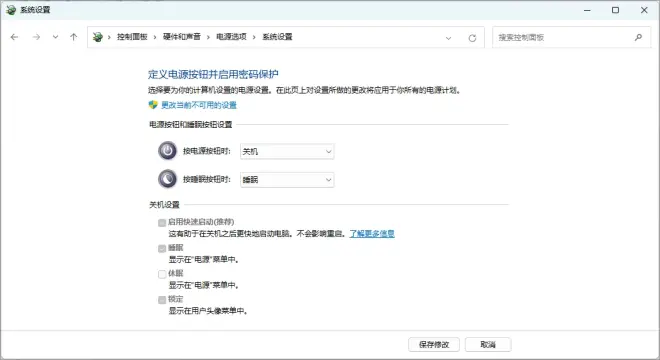Screen dimensions: 660x360
Task: Maximize the 系统设置 window
Action: click(x=615, y=10)
